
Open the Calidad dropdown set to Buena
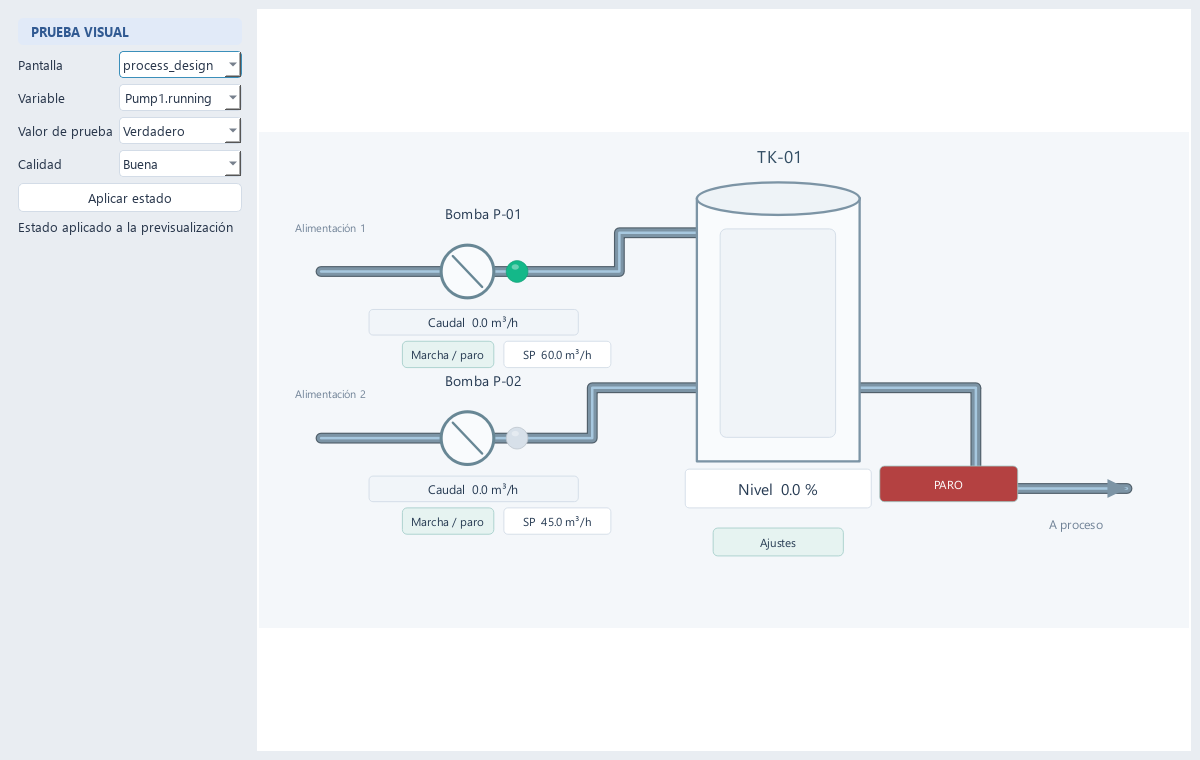[180, 164]
